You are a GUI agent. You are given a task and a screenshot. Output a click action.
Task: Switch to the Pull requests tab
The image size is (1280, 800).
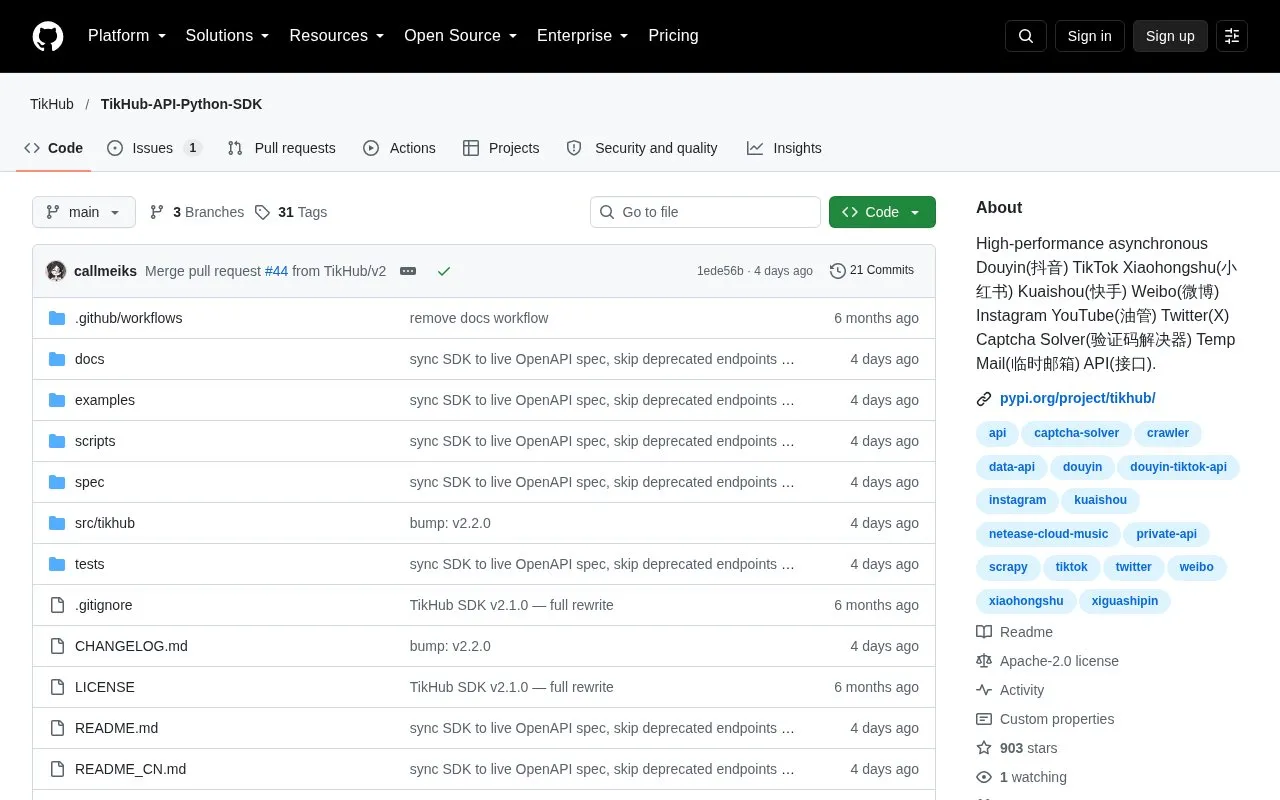[x=281, y=148]
